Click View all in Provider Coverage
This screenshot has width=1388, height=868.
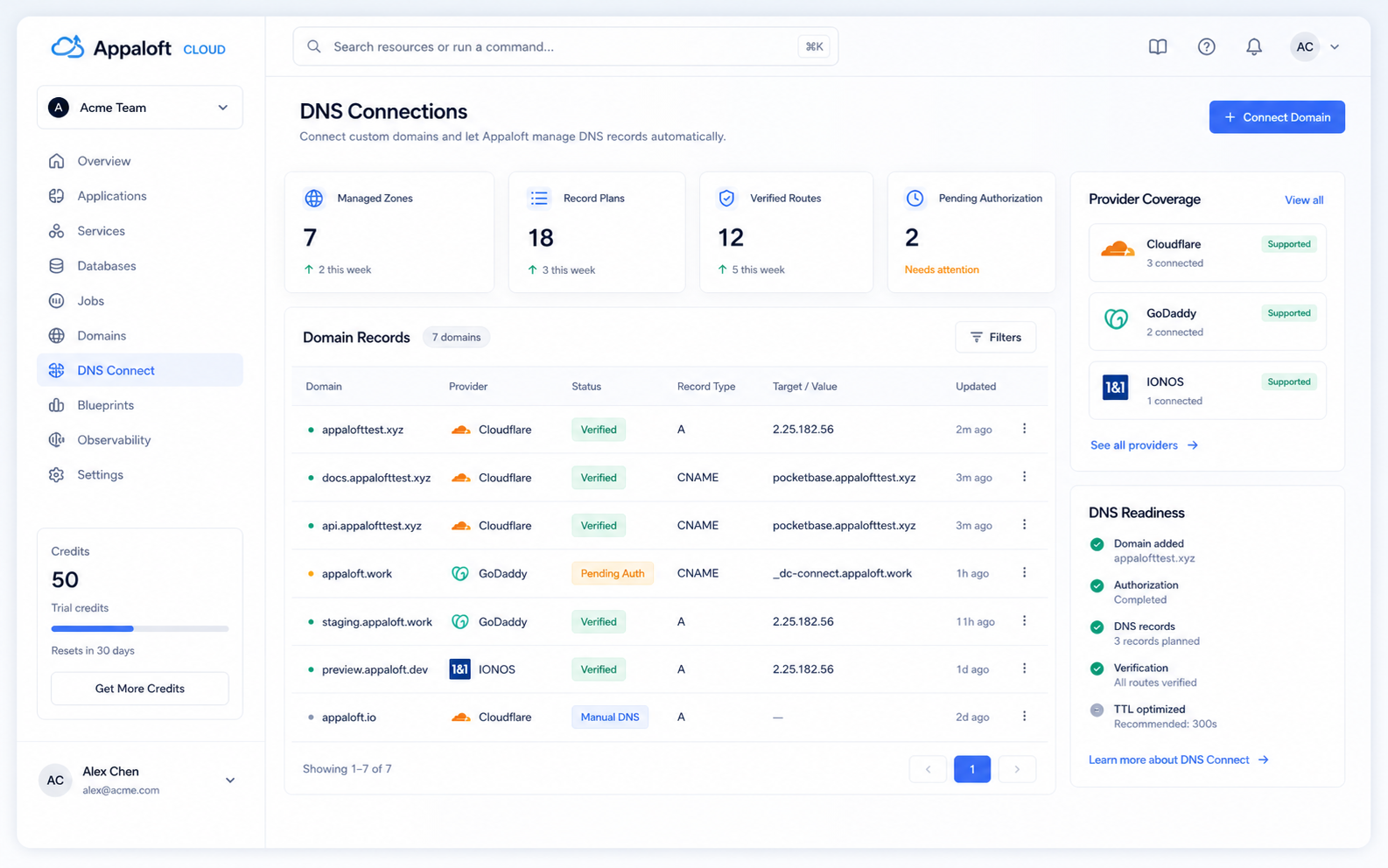(1303, 200)
